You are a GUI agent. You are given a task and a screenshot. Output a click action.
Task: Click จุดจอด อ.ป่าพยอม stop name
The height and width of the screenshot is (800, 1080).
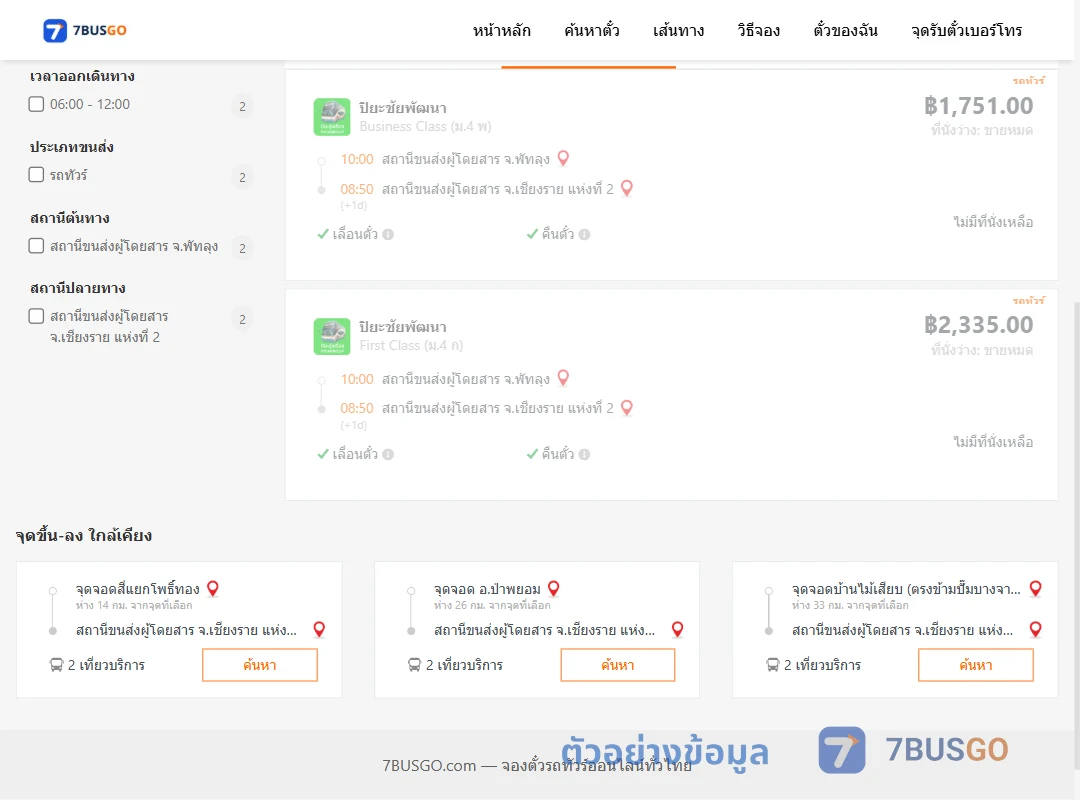487,589
